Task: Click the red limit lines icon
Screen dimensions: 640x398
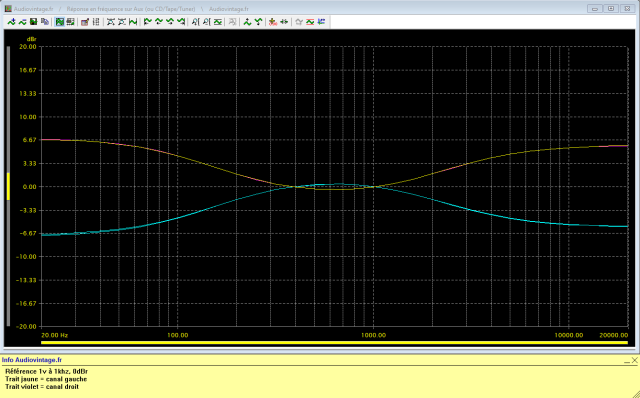Action: (310, 22)
